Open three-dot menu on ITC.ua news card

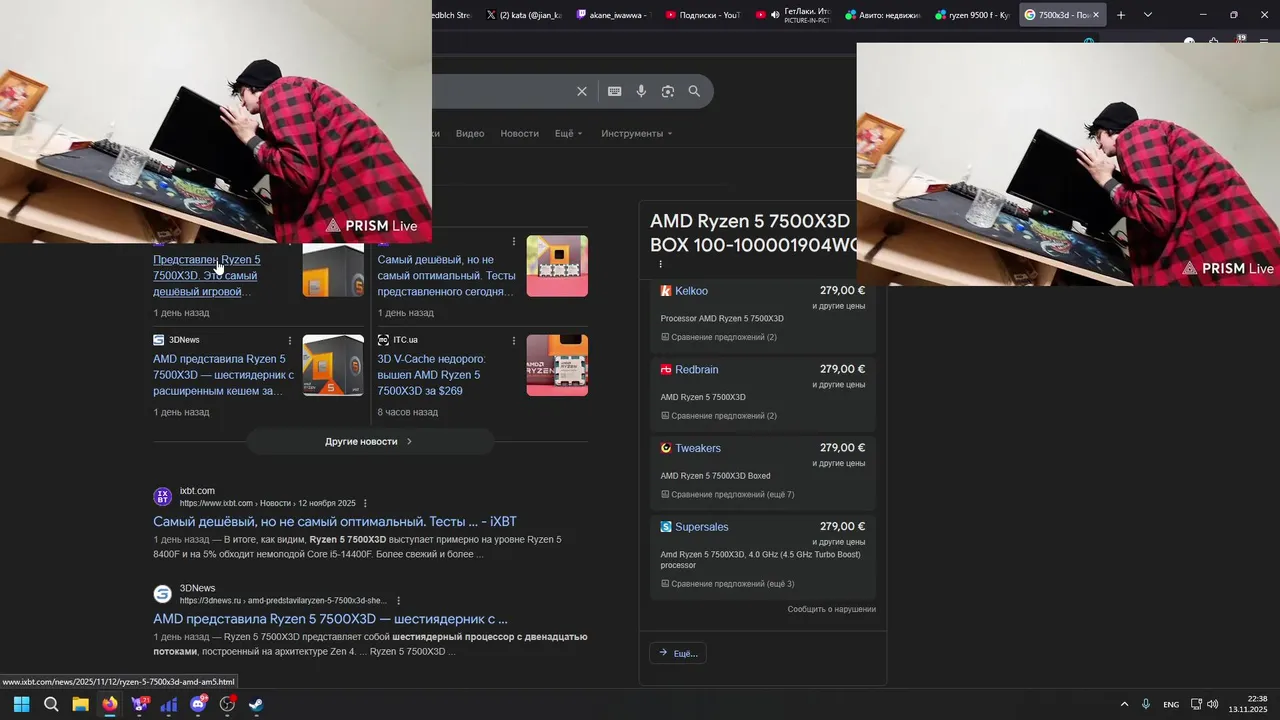[514, 340]
